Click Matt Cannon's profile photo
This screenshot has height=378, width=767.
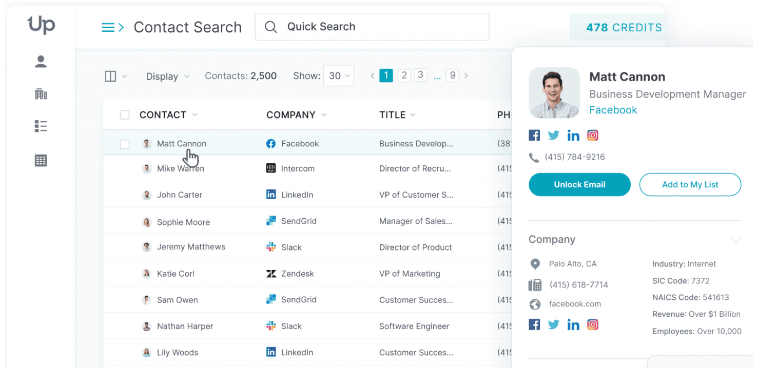click(x=554, y=93)
